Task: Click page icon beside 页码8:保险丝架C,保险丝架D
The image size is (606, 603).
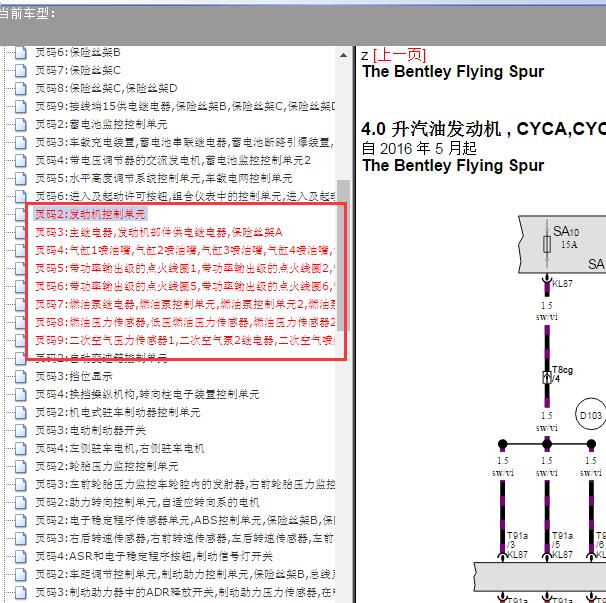Action: (x=20, y=89)
